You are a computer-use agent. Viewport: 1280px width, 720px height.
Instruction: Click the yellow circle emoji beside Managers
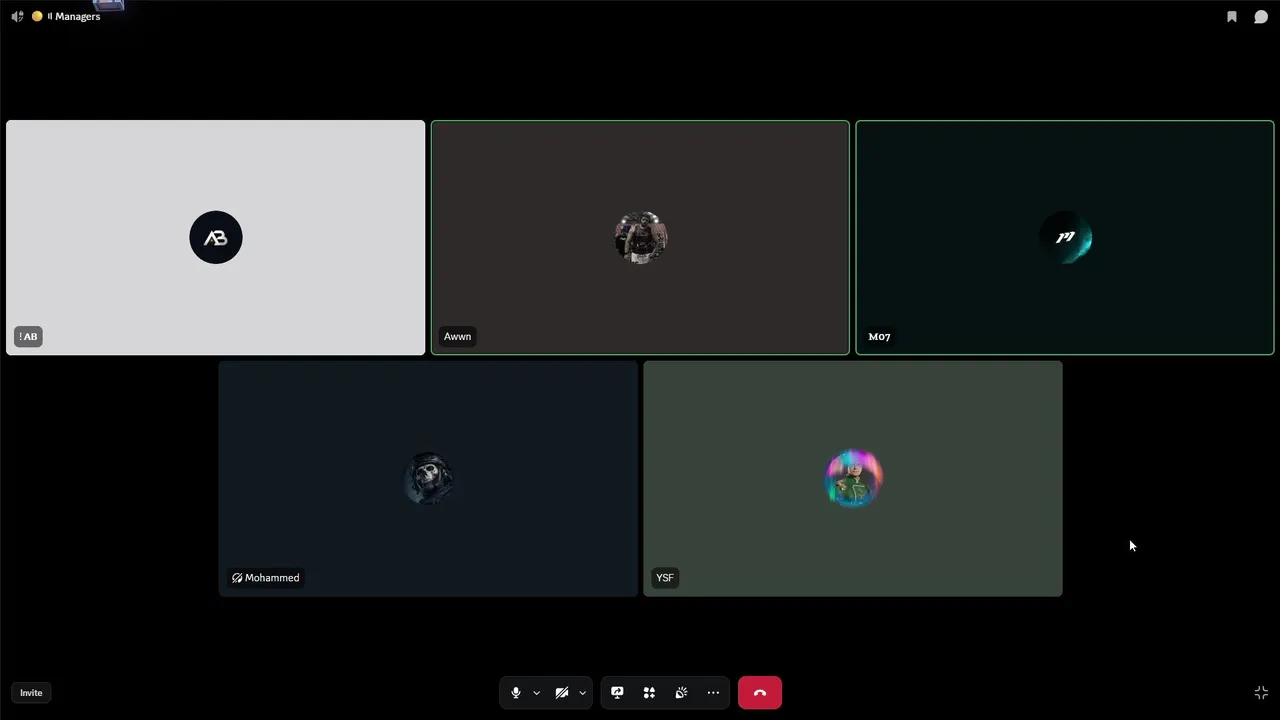pos(37,17)
